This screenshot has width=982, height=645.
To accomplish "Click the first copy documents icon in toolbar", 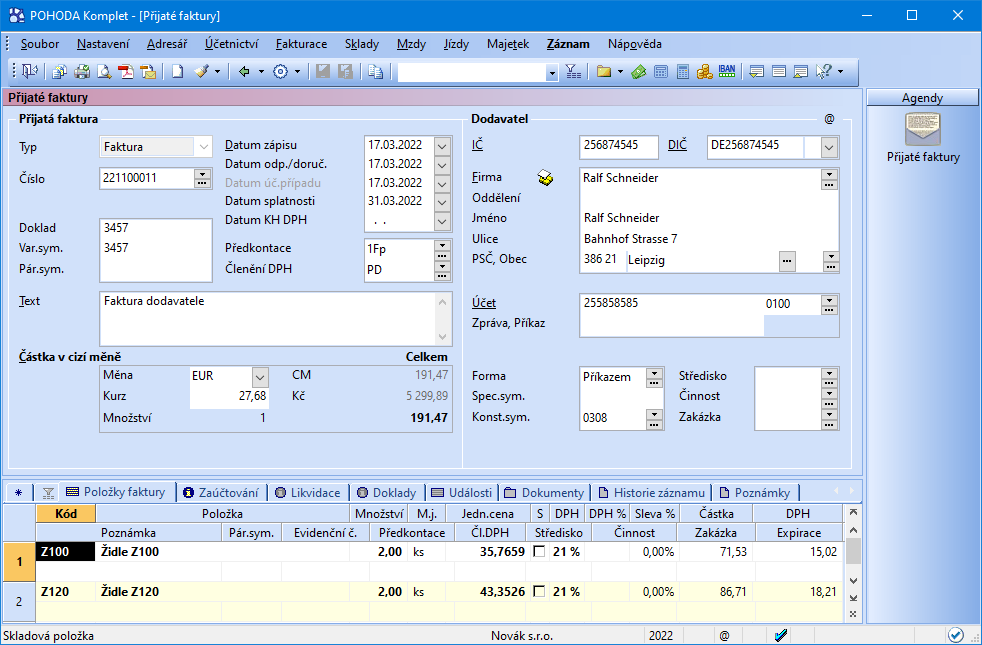I will click(59, 71).
